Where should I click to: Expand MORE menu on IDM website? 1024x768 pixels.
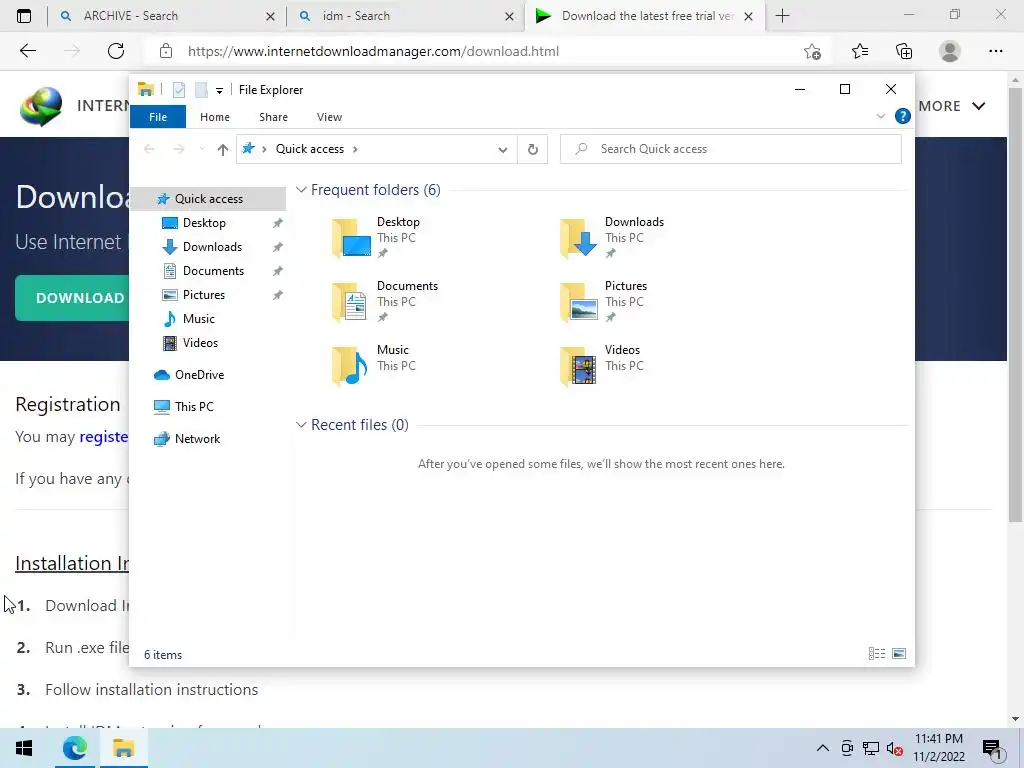(952, 106)
